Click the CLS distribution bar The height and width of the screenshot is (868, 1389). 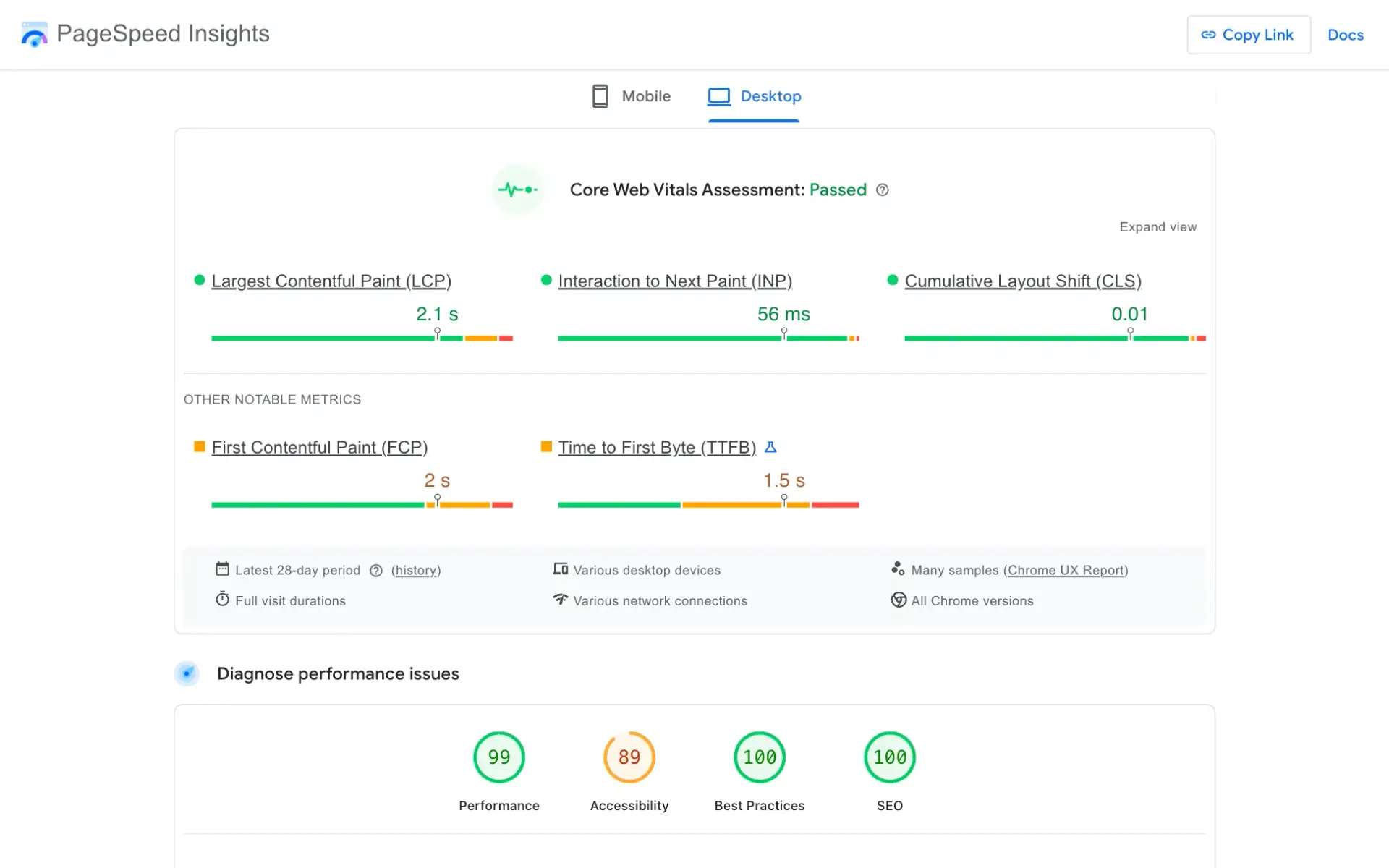pos(1055,338)
